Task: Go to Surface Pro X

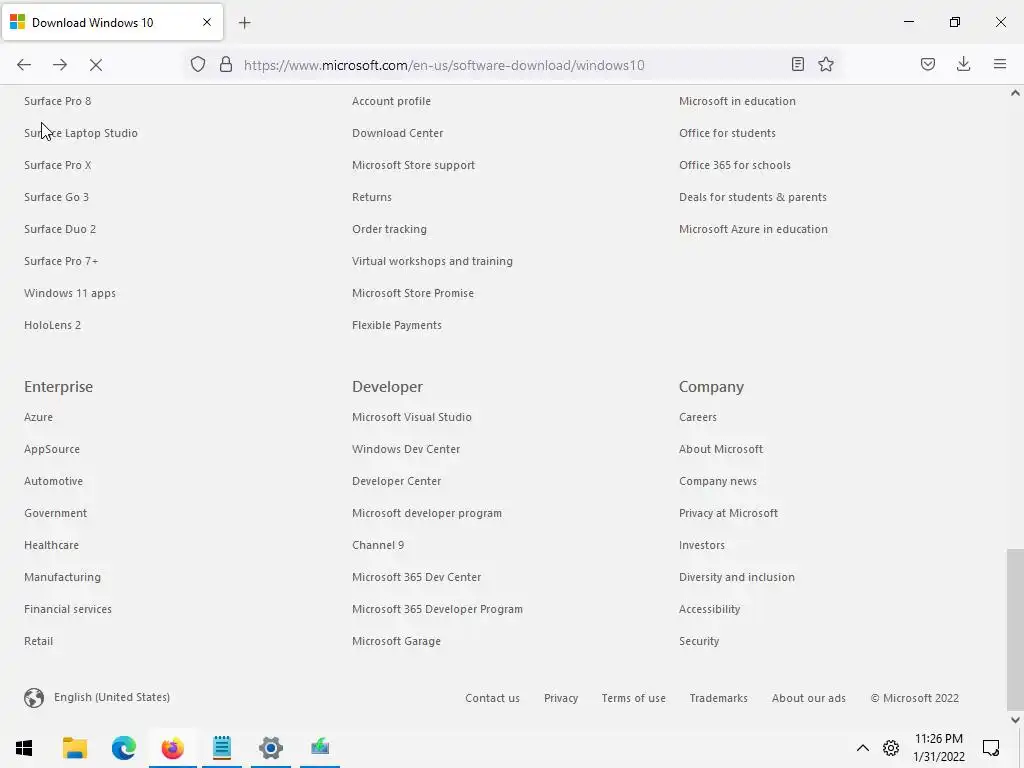Action: point(57,165)
